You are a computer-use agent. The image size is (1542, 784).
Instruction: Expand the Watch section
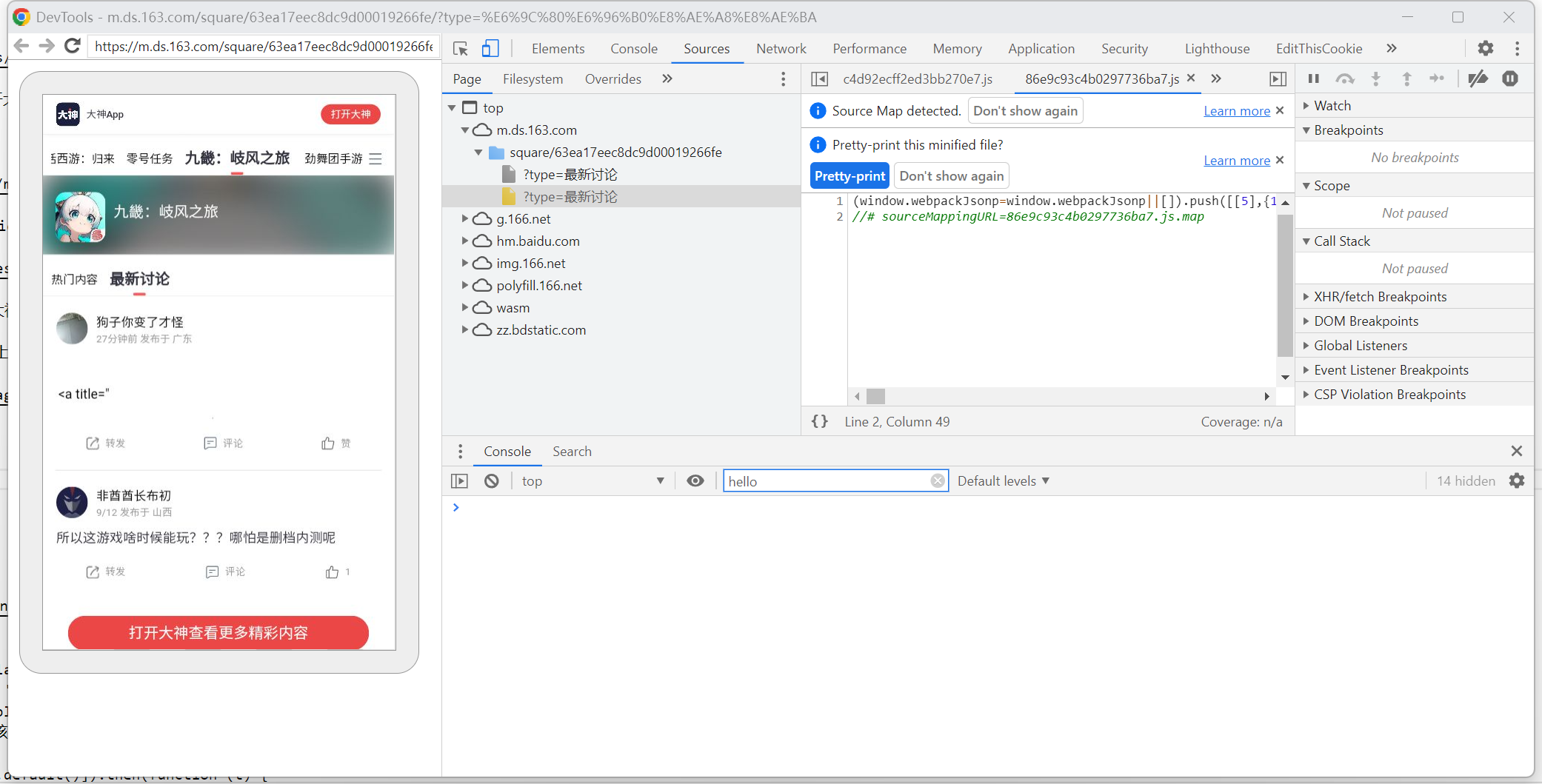[1306, 106]
